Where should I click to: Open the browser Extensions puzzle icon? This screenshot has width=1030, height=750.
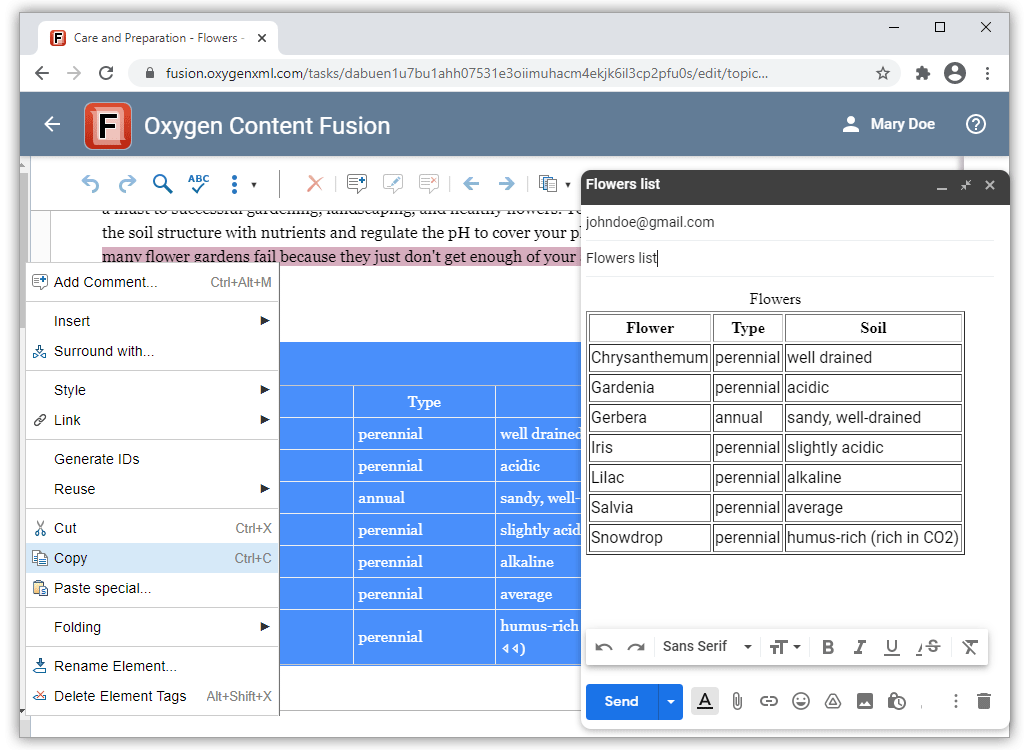pyautogui.click(x=922, y=74)
